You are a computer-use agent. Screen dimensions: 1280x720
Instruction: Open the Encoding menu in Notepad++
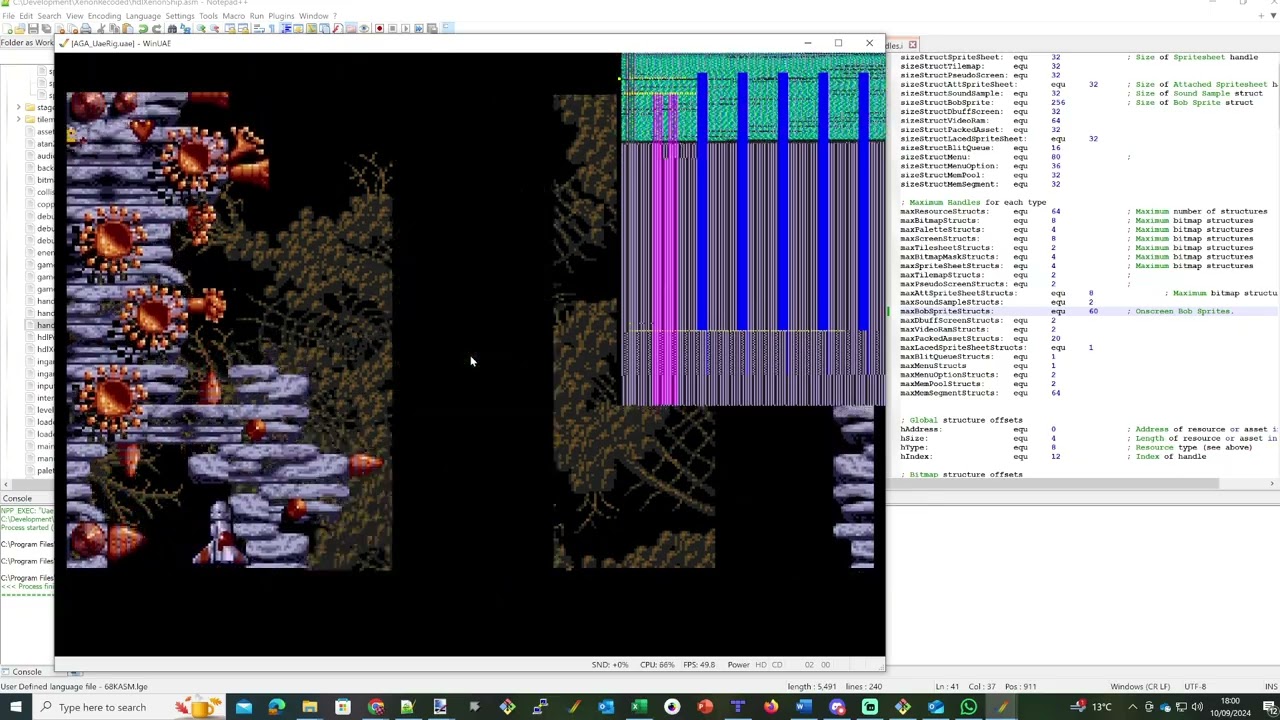pos(104,16)
